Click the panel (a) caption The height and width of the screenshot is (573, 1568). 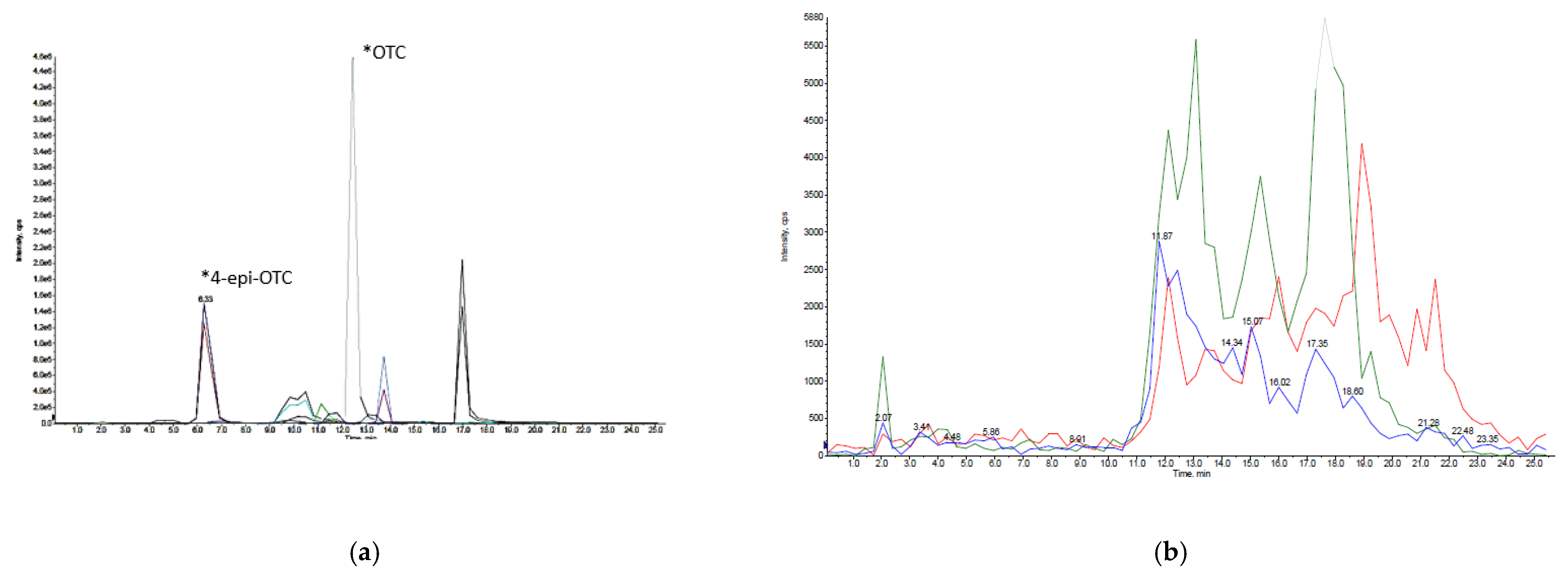tap(365, 553)
